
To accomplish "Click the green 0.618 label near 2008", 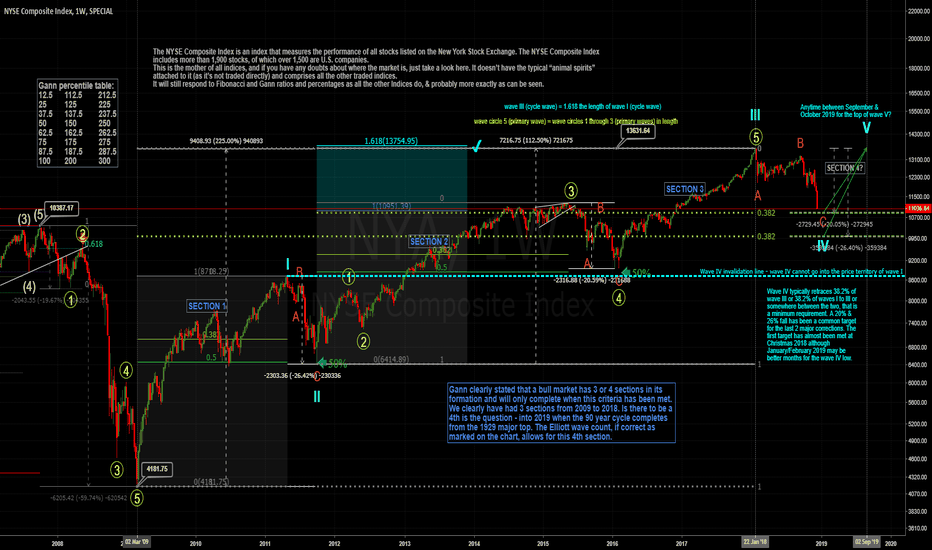I will [93, 244].
